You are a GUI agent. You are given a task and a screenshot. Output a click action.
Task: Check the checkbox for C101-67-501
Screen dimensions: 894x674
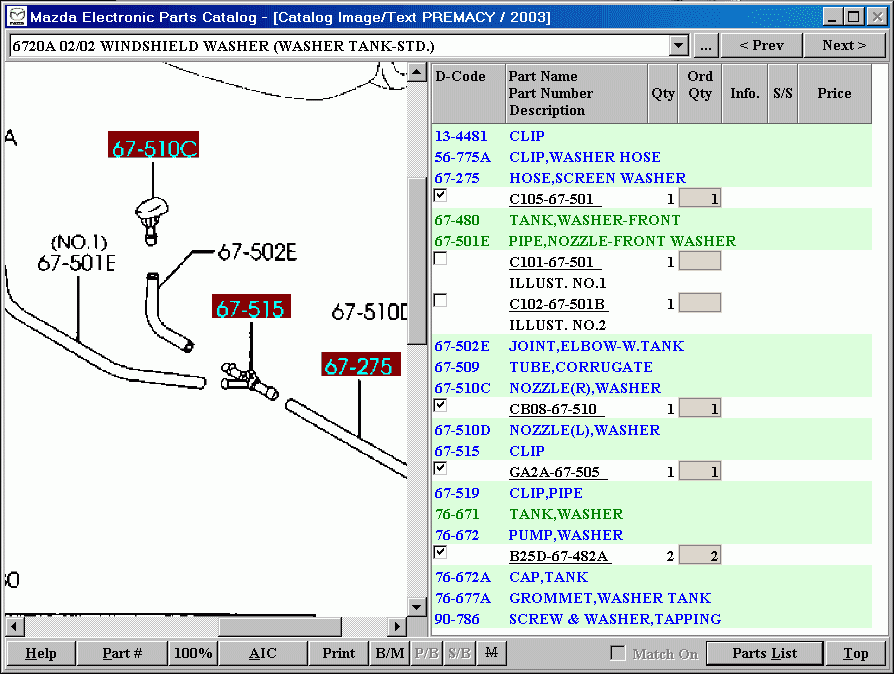(438, 258)
